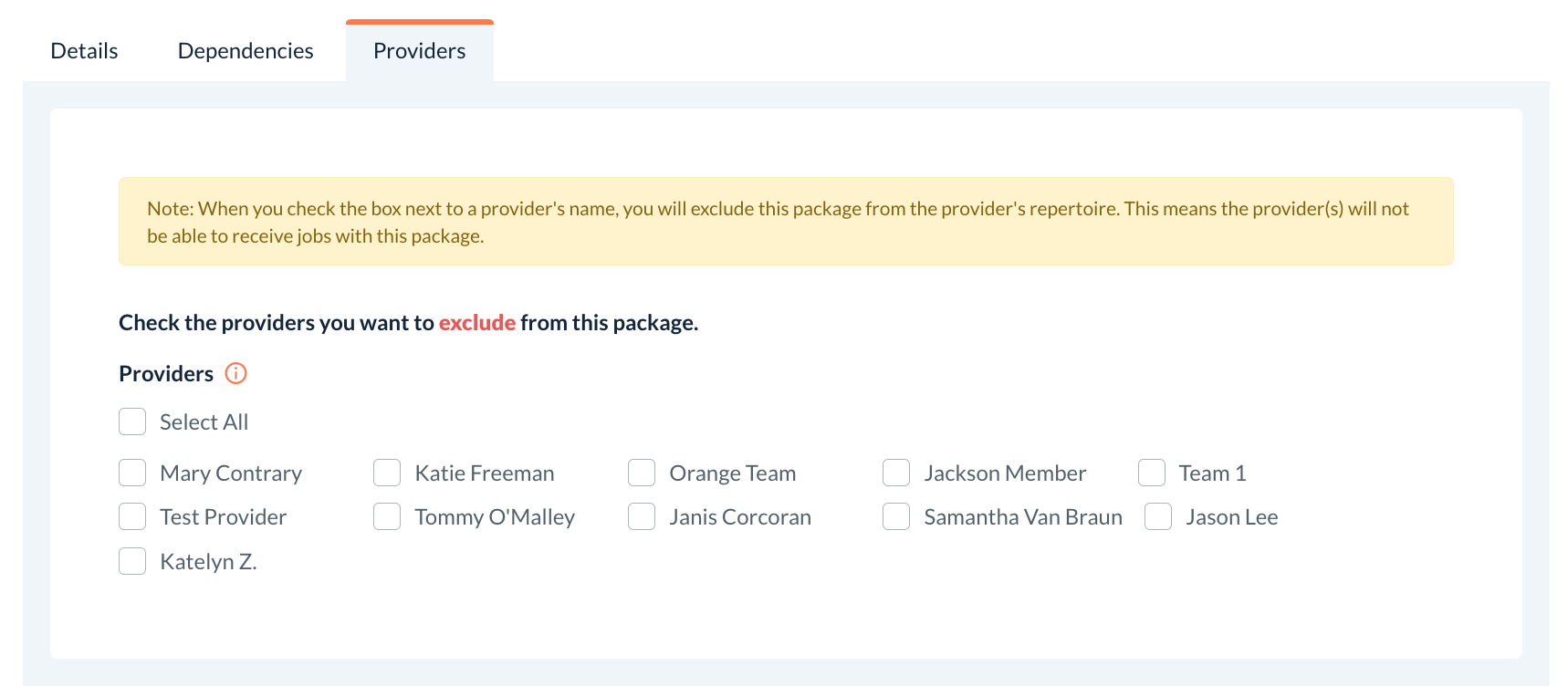The image size is (1568, 697).
Task: Check the Select All checkbox
Action: [132, 421]
